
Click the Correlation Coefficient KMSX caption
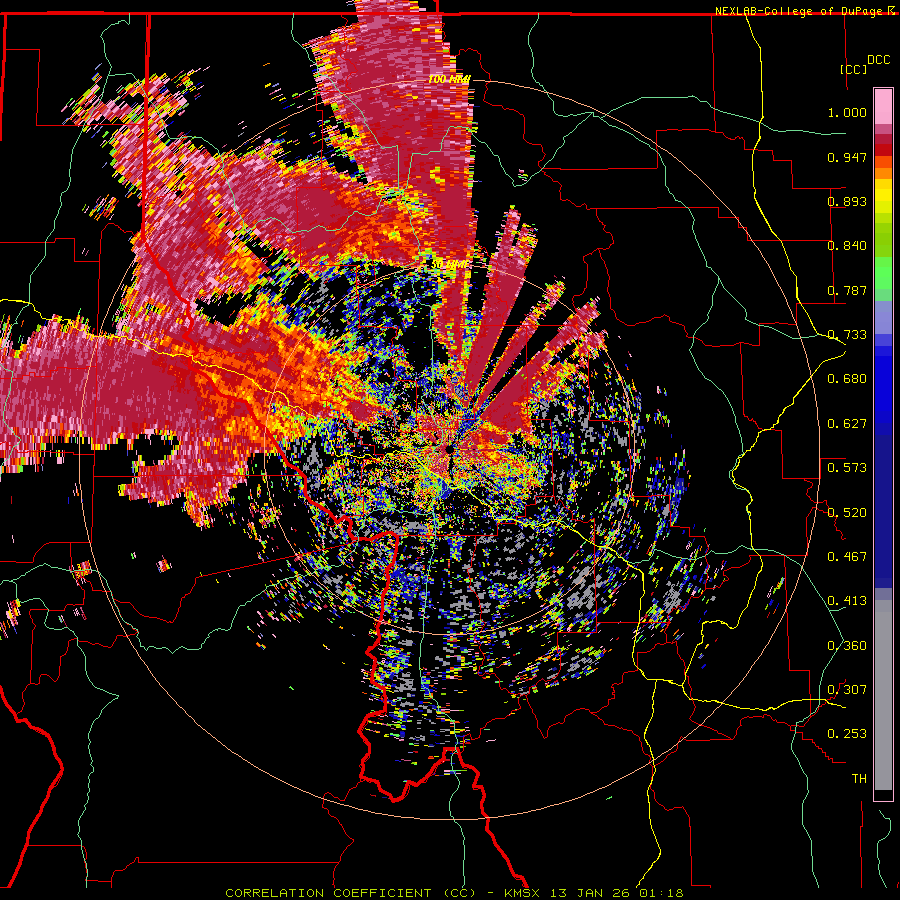pos(454,893)
